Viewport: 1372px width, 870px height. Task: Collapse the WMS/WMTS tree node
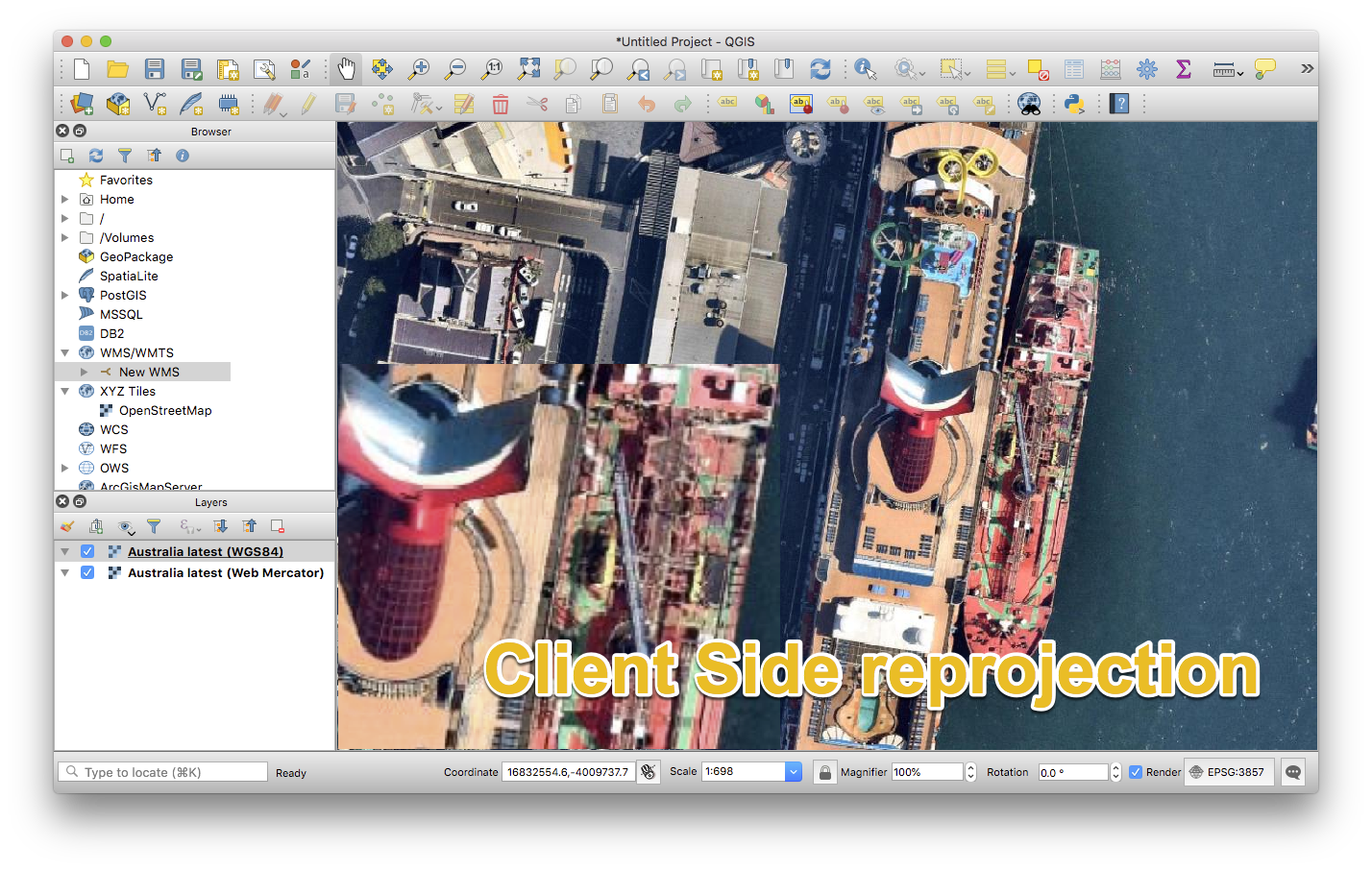click(64, 352)
